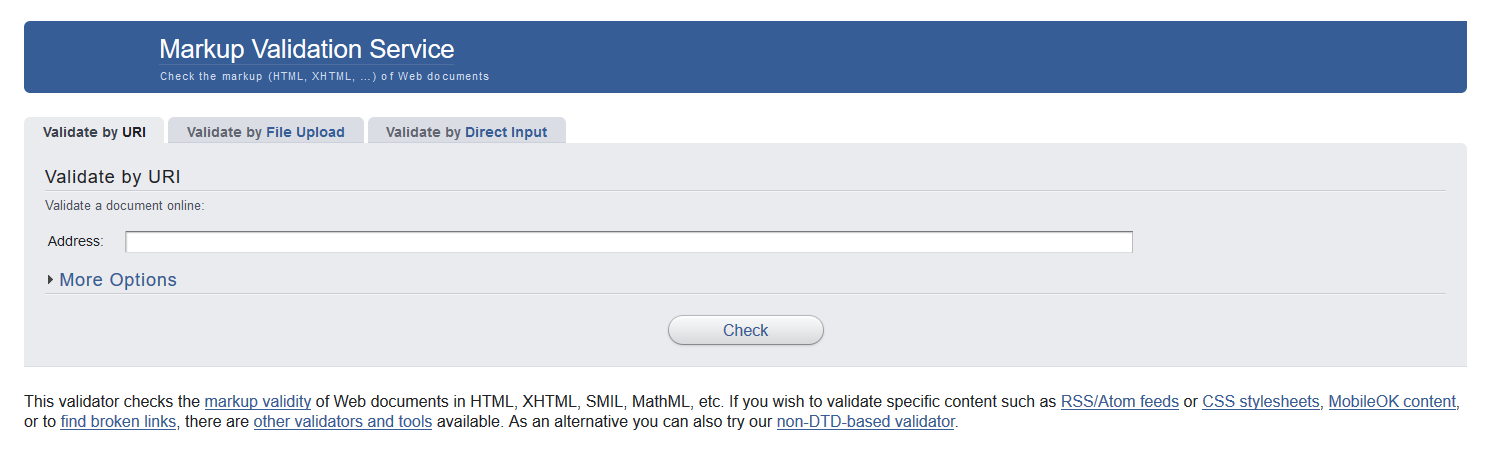Open the RSS/Atom feeds link
Viewport: 1487px width, 449px height.
pos(1120,402)
